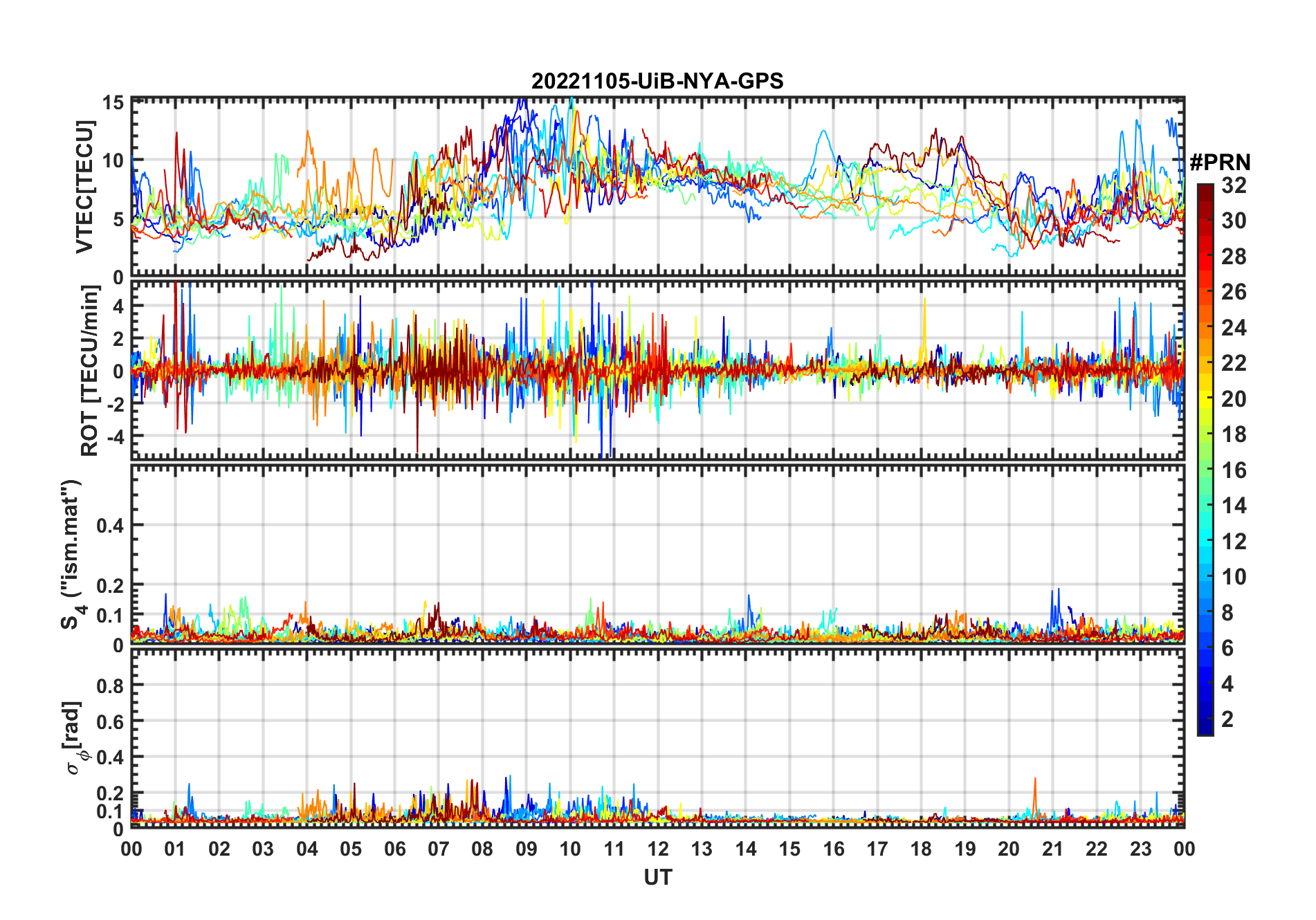This screenshot has width=1316, height=920.
Task: Select the "8" tick on the PRN colorbar
Action: [x=1227, y=613]
